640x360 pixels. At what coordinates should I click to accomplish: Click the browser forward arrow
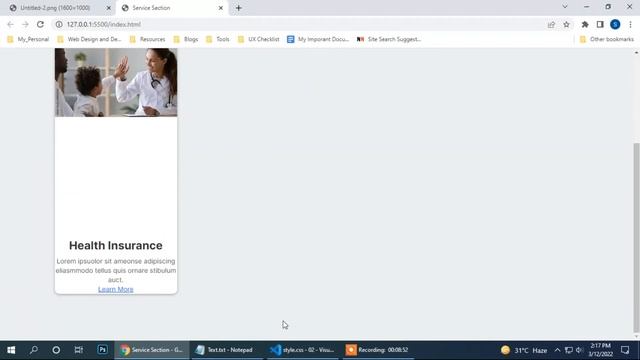[25, 24]
